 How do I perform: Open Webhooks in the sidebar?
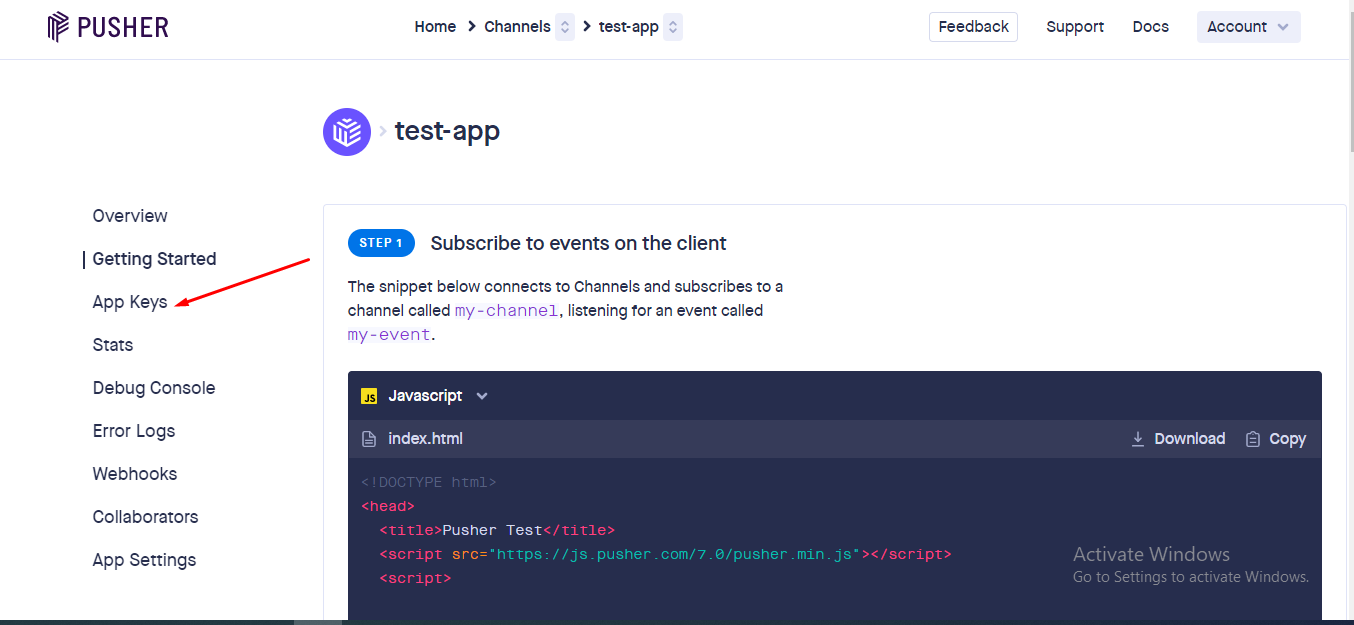135,474
